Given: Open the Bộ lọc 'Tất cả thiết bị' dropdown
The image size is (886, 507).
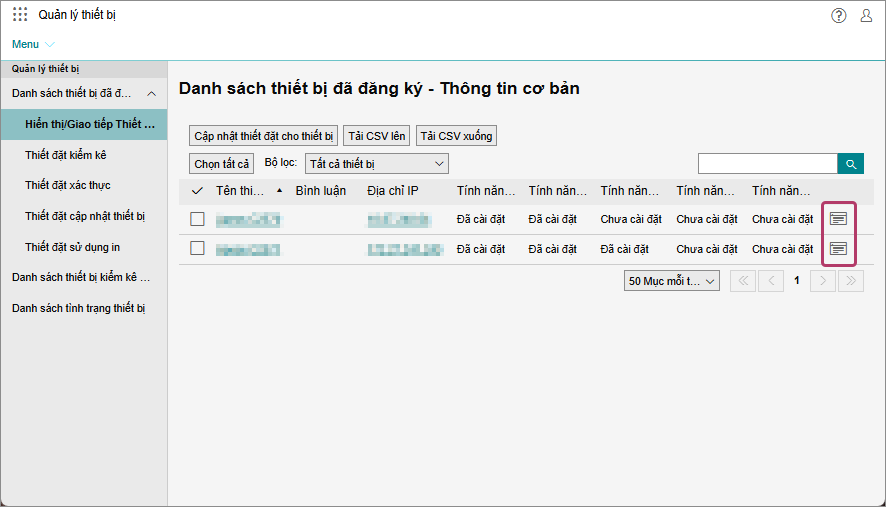Looking at the screenshot, I should click(x=376, y=163).
